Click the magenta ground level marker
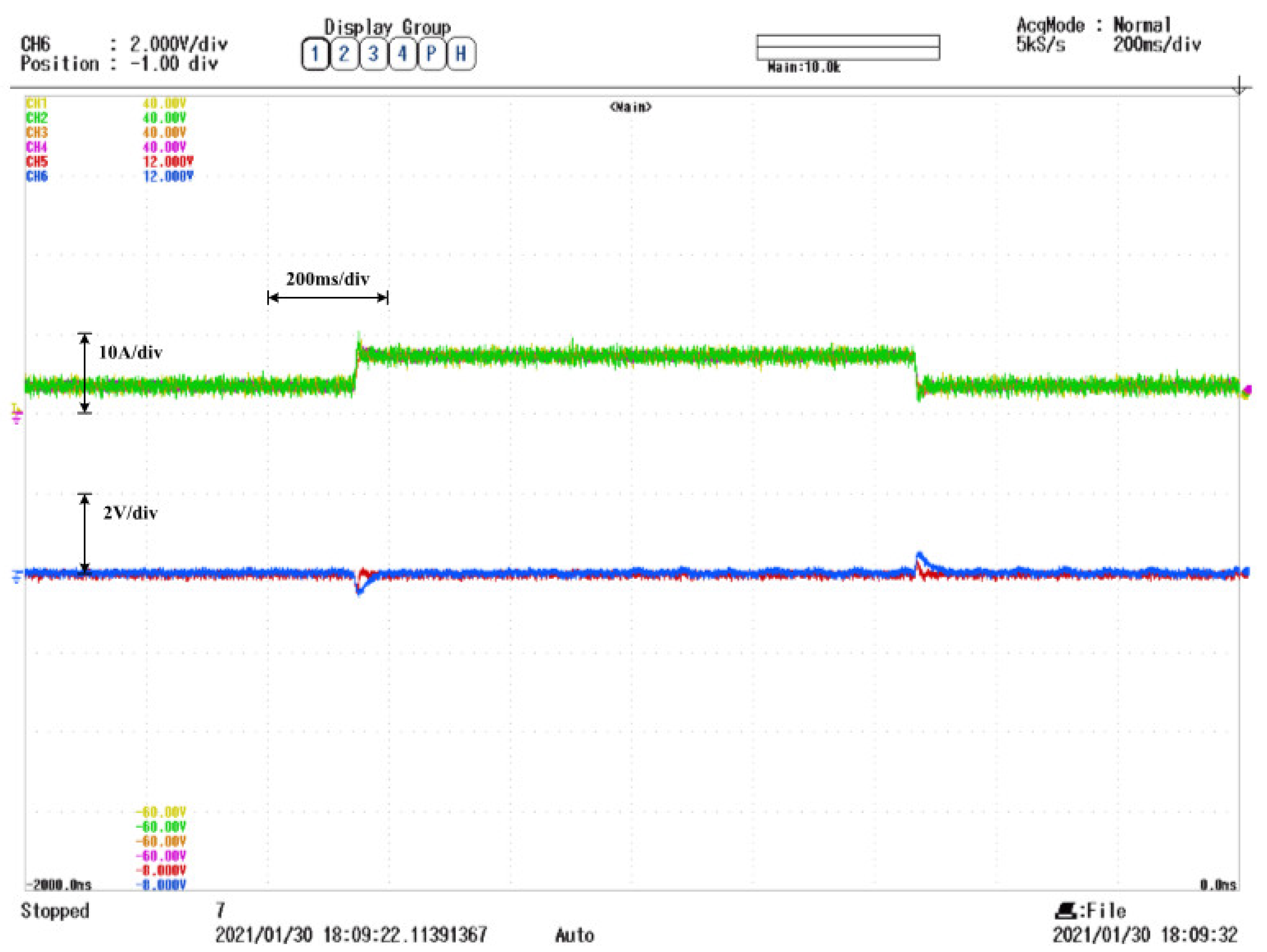1267x952 pixels. click(16, 419)
